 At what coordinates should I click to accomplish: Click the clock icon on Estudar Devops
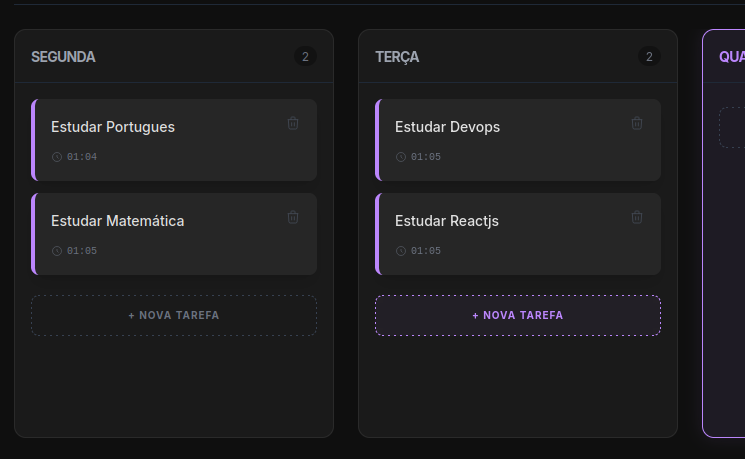pos(401,157)
